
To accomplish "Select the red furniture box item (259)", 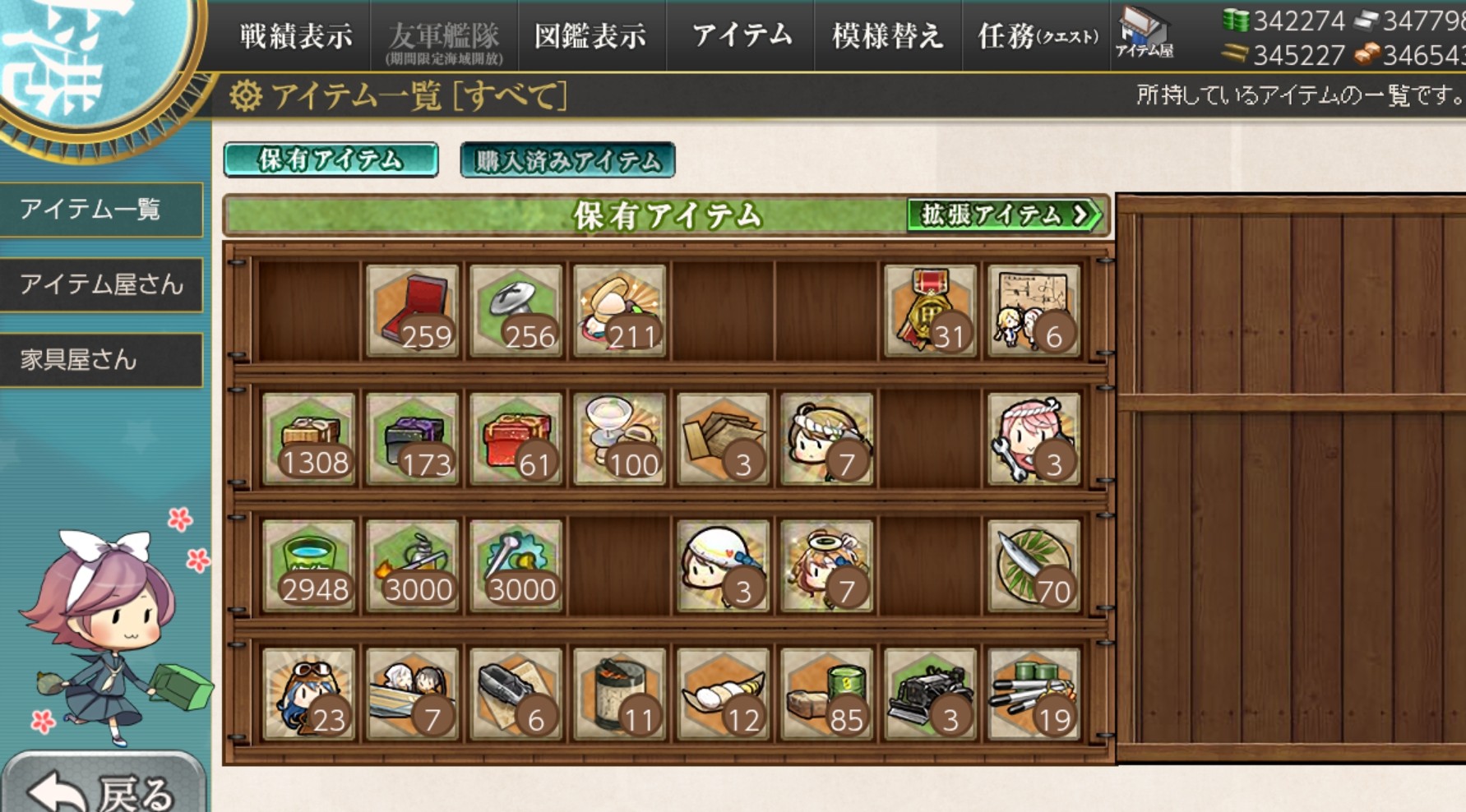I will pyautogui.click(x=412, y=311).
